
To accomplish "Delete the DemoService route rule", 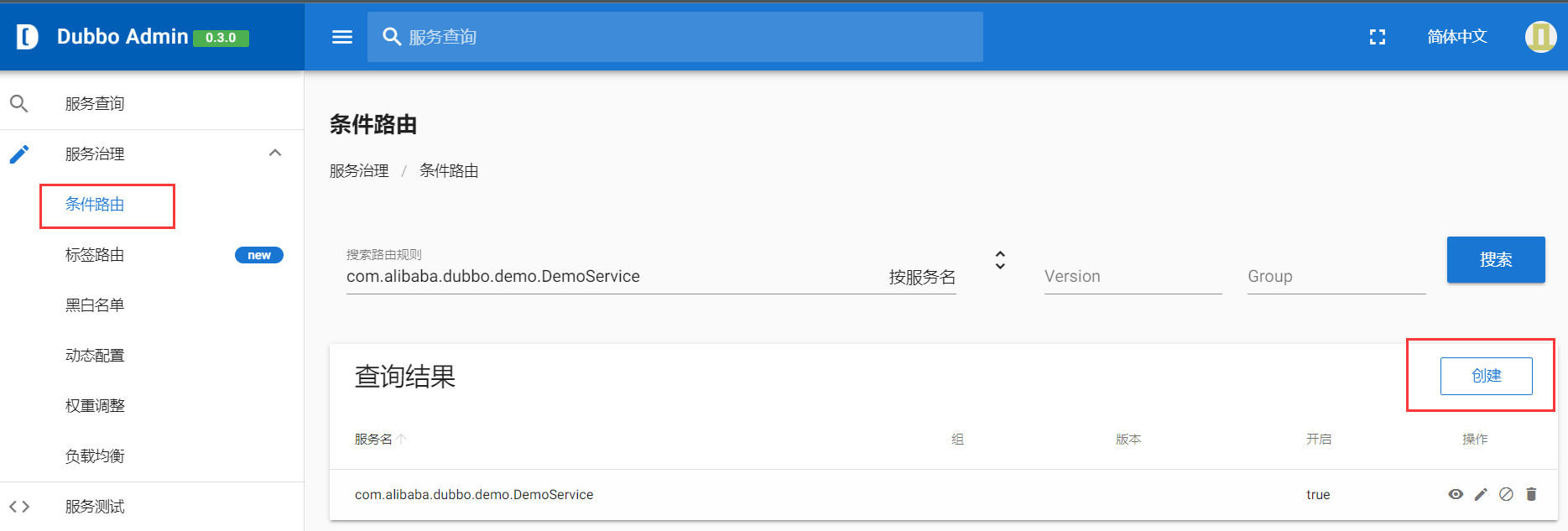I will point(1532,494).
